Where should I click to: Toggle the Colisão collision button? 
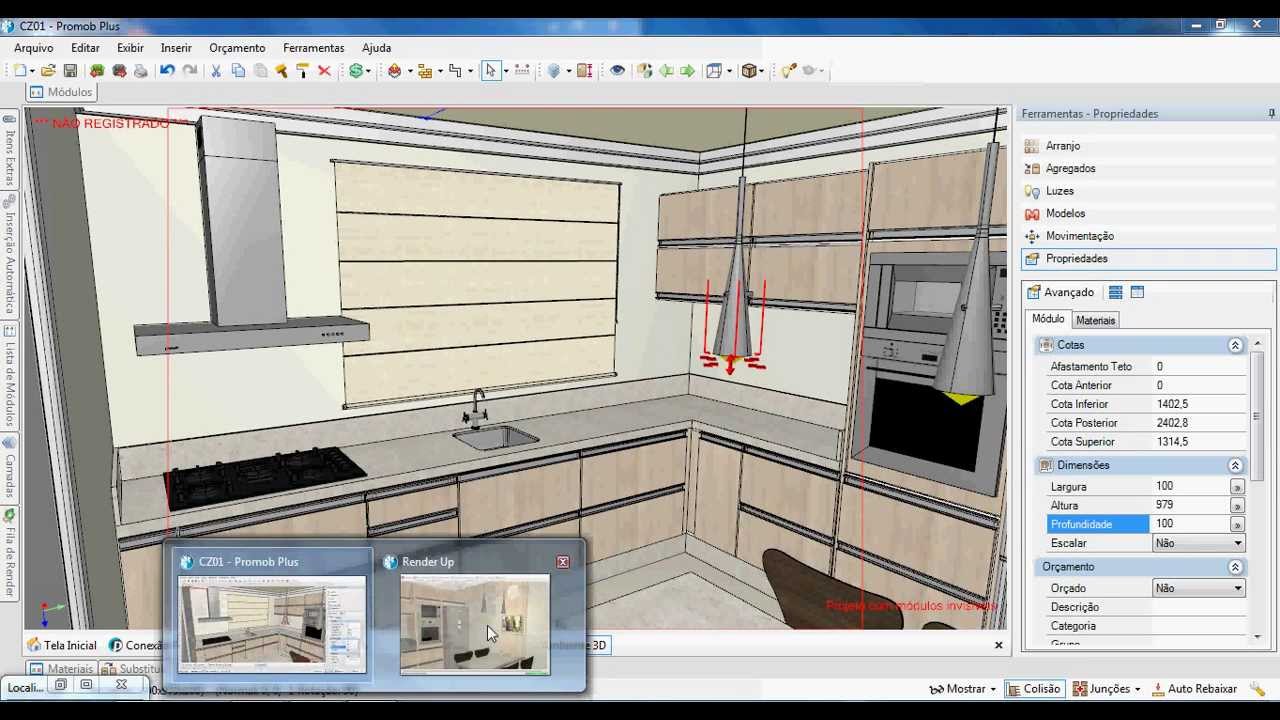click(x=1034, y=688)
